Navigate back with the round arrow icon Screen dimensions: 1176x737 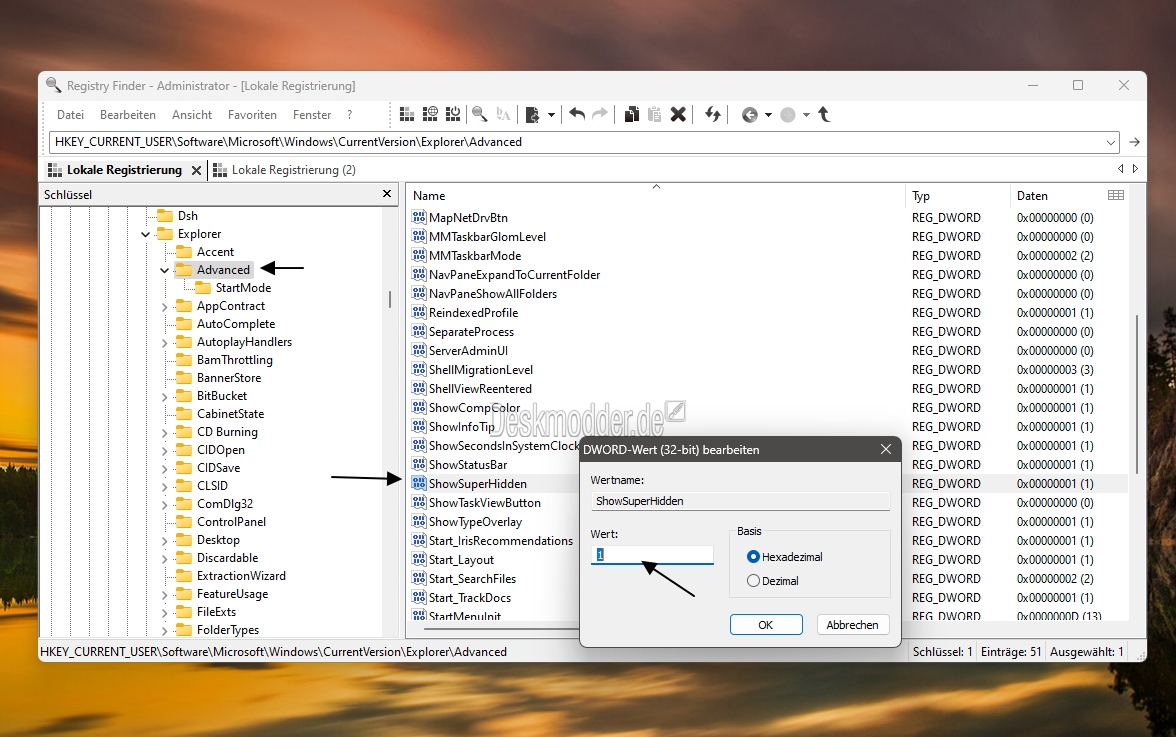coord(749,115)
